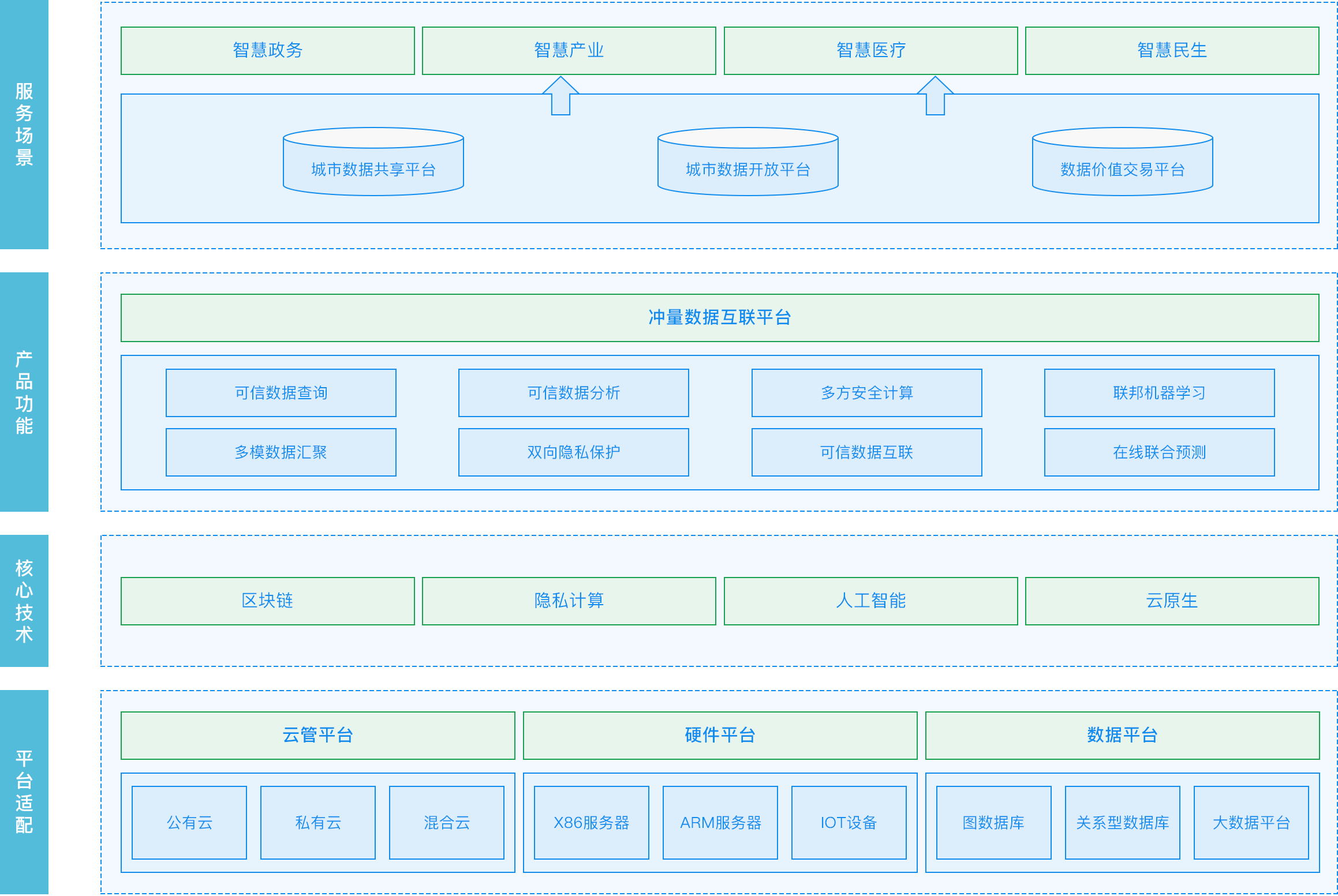Select the 核心技术 side label
Image resolution: width=1338 pixels, height=896 pixels.
click(24, 601)
